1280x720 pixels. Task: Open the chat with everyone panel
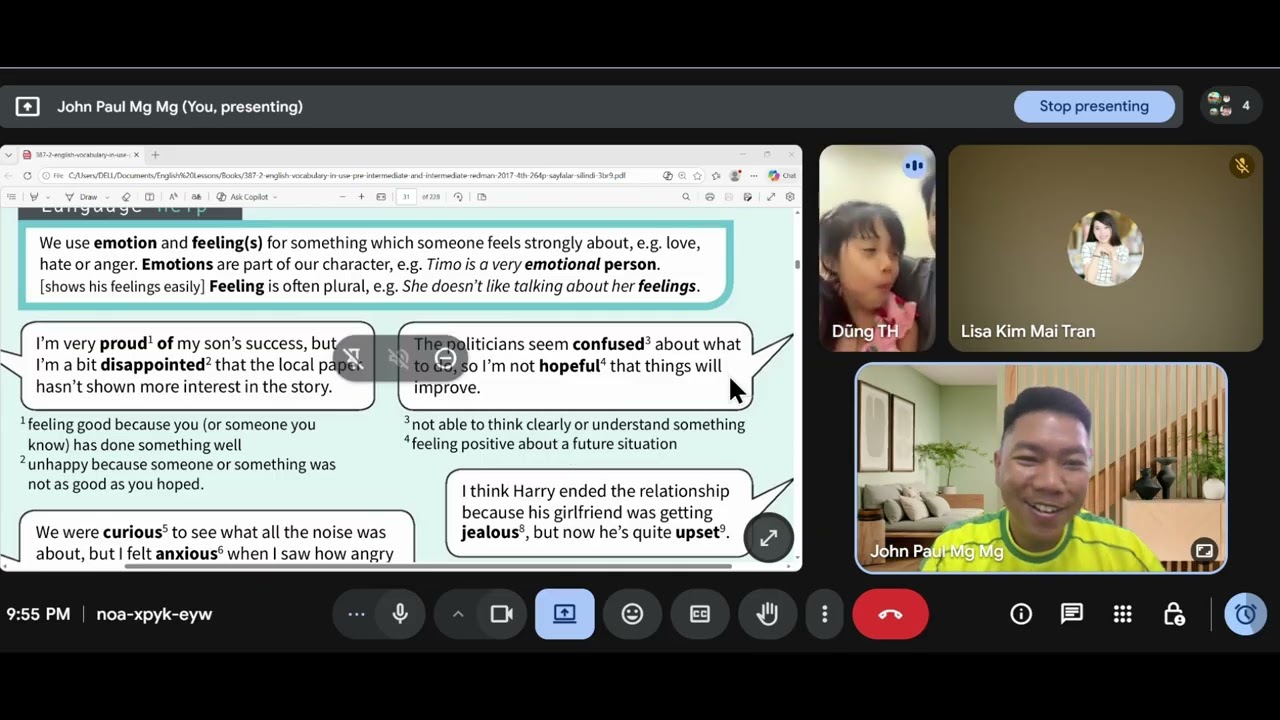(x=1072, y=614)
